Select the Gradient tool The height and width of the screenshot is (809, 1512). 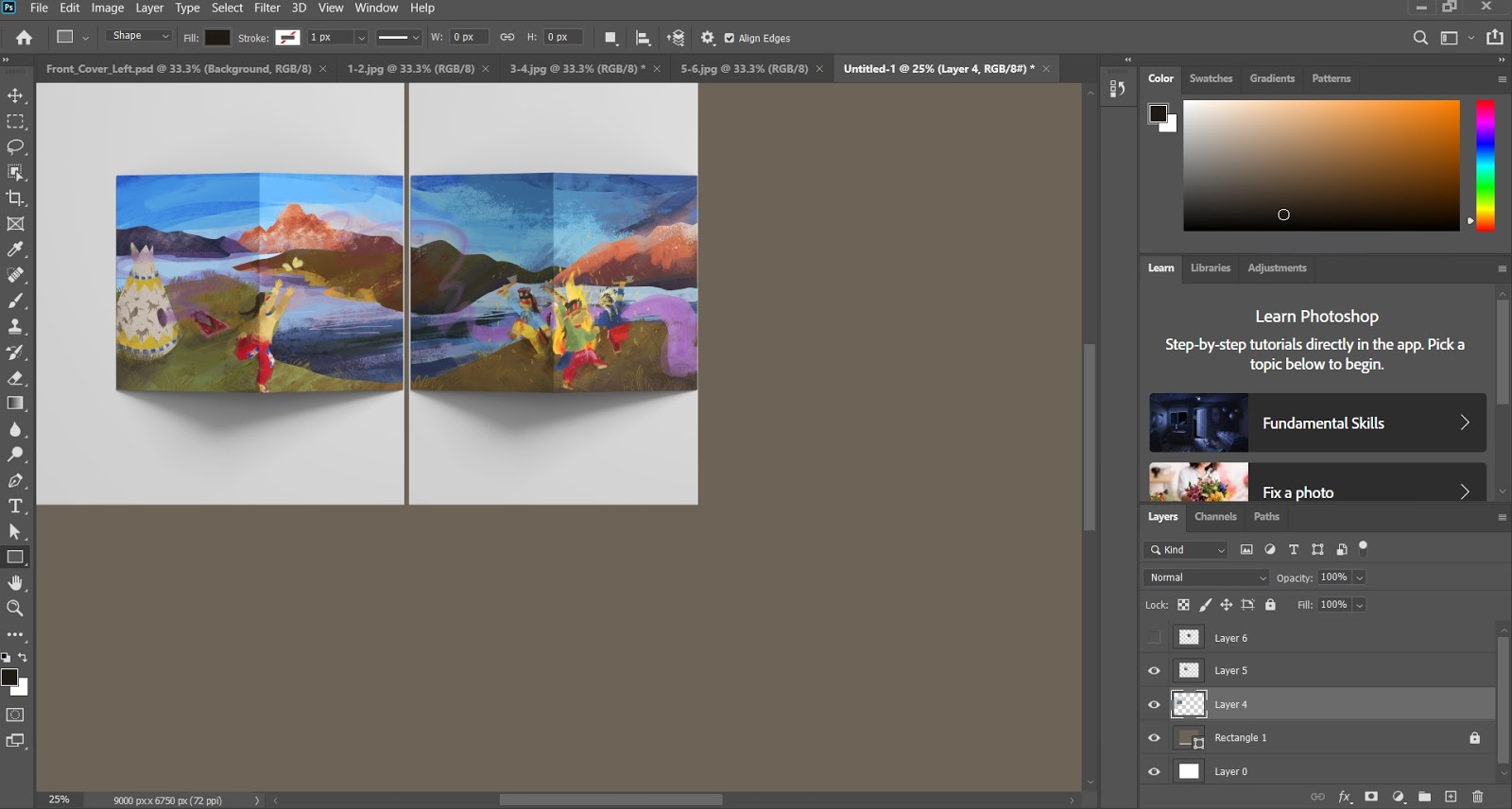click(x=15, y=404)
